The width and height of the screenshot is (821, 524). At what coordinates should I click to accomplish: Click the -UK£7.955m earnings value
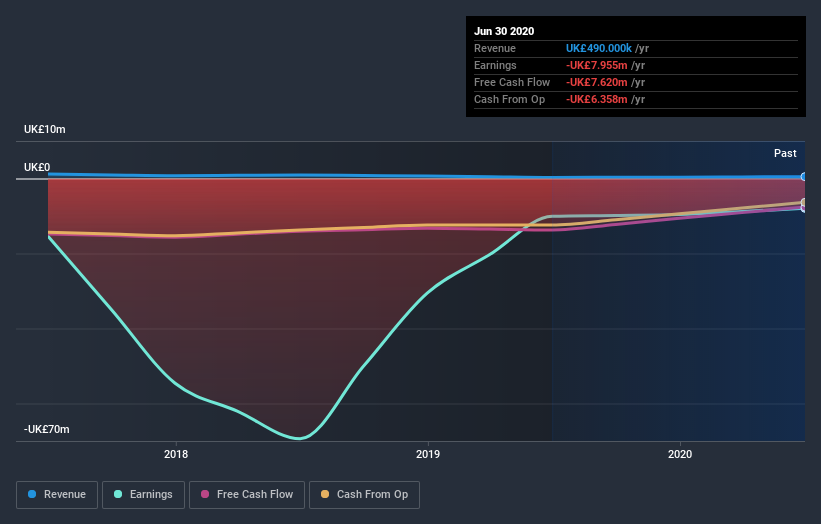[x=596, y=65]
